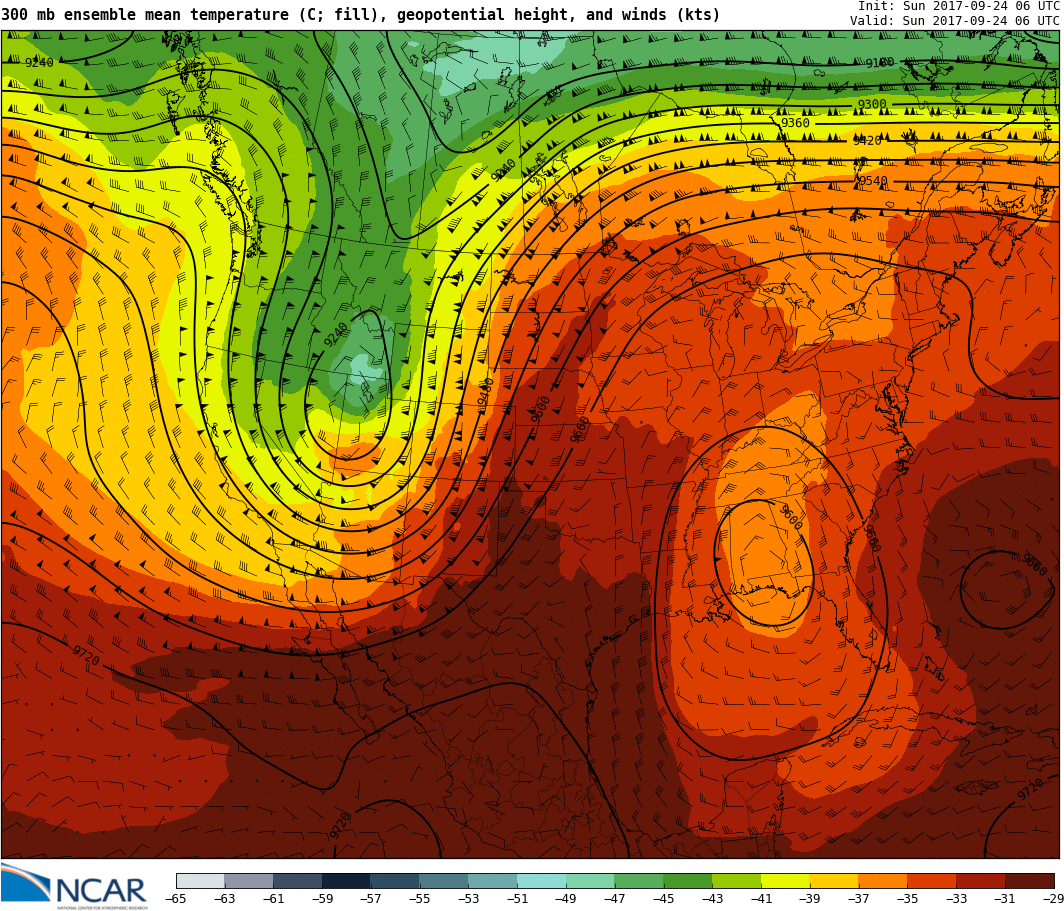
Task: Click the -31 colorbar tick label
Action: [x=1006, y=899]
